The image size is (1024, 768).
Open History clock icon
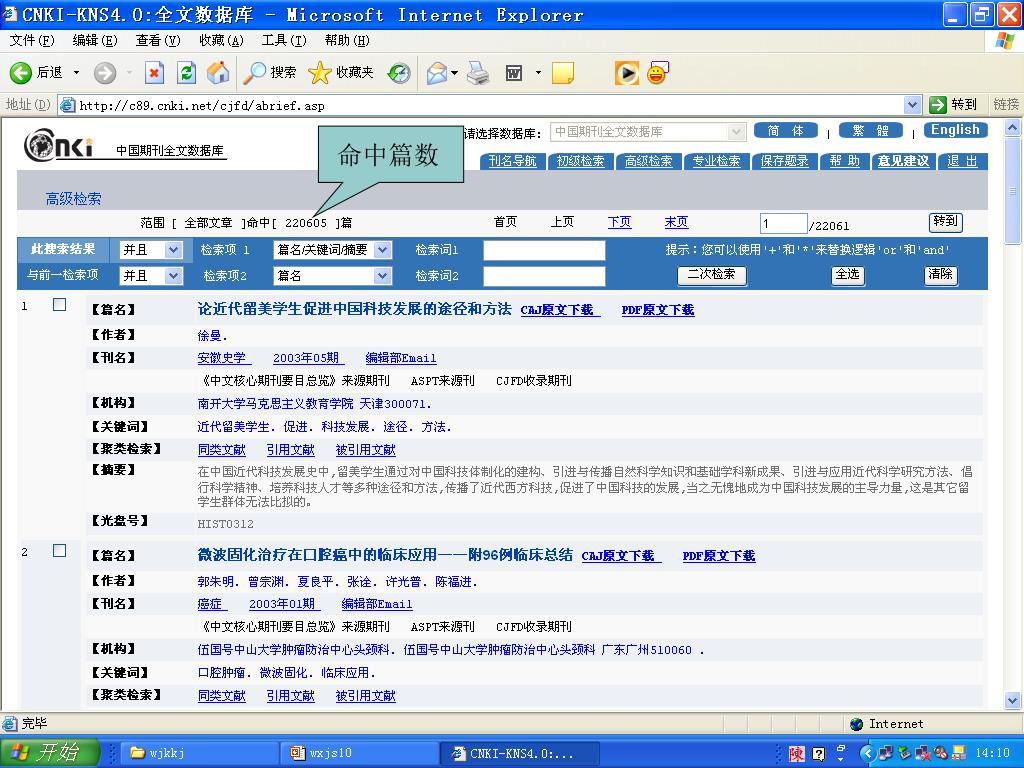398,72
